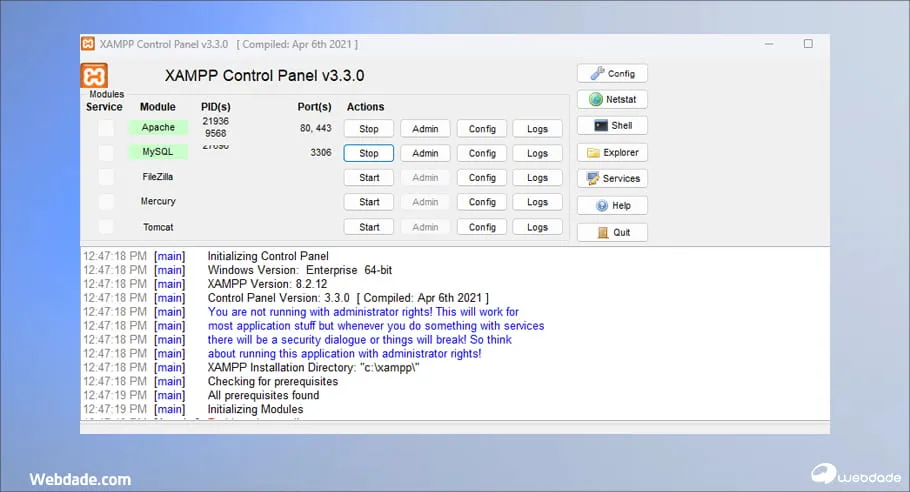
Task: Open Apache Config options
Action: coord(482,129)
